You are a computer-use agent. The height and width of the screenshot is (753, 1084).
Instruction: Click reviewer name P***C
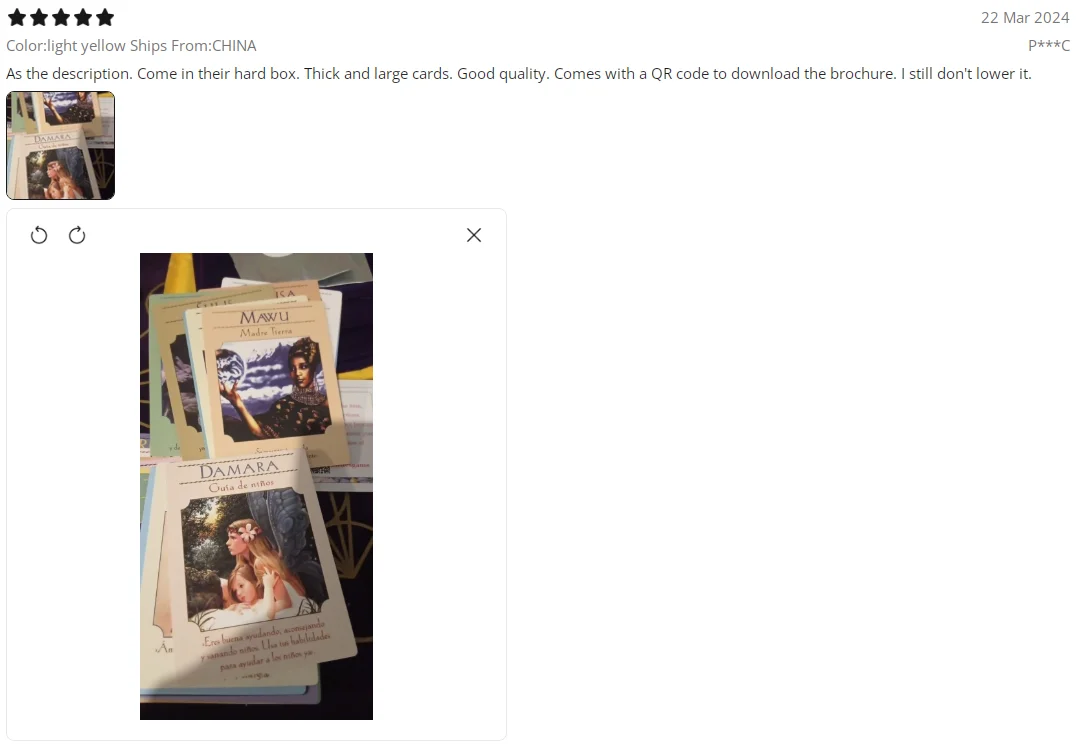pos(1048,46)
